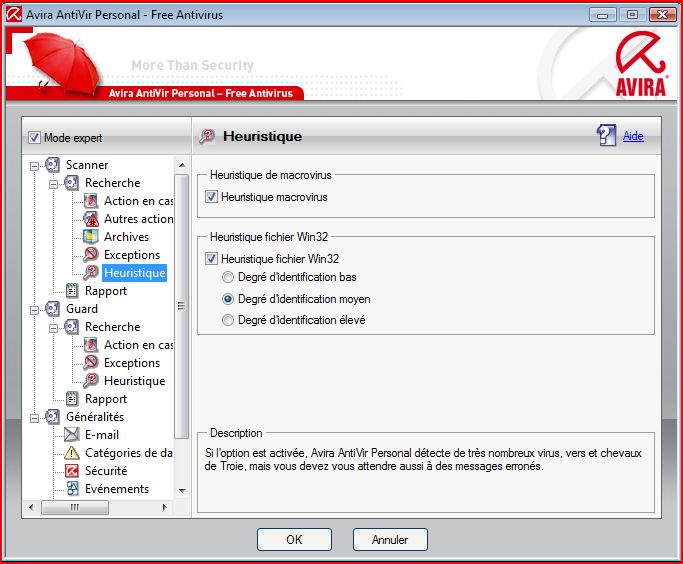683x564 pixels.
Task: Open Rapport under Guard
Action: point(106,399)
